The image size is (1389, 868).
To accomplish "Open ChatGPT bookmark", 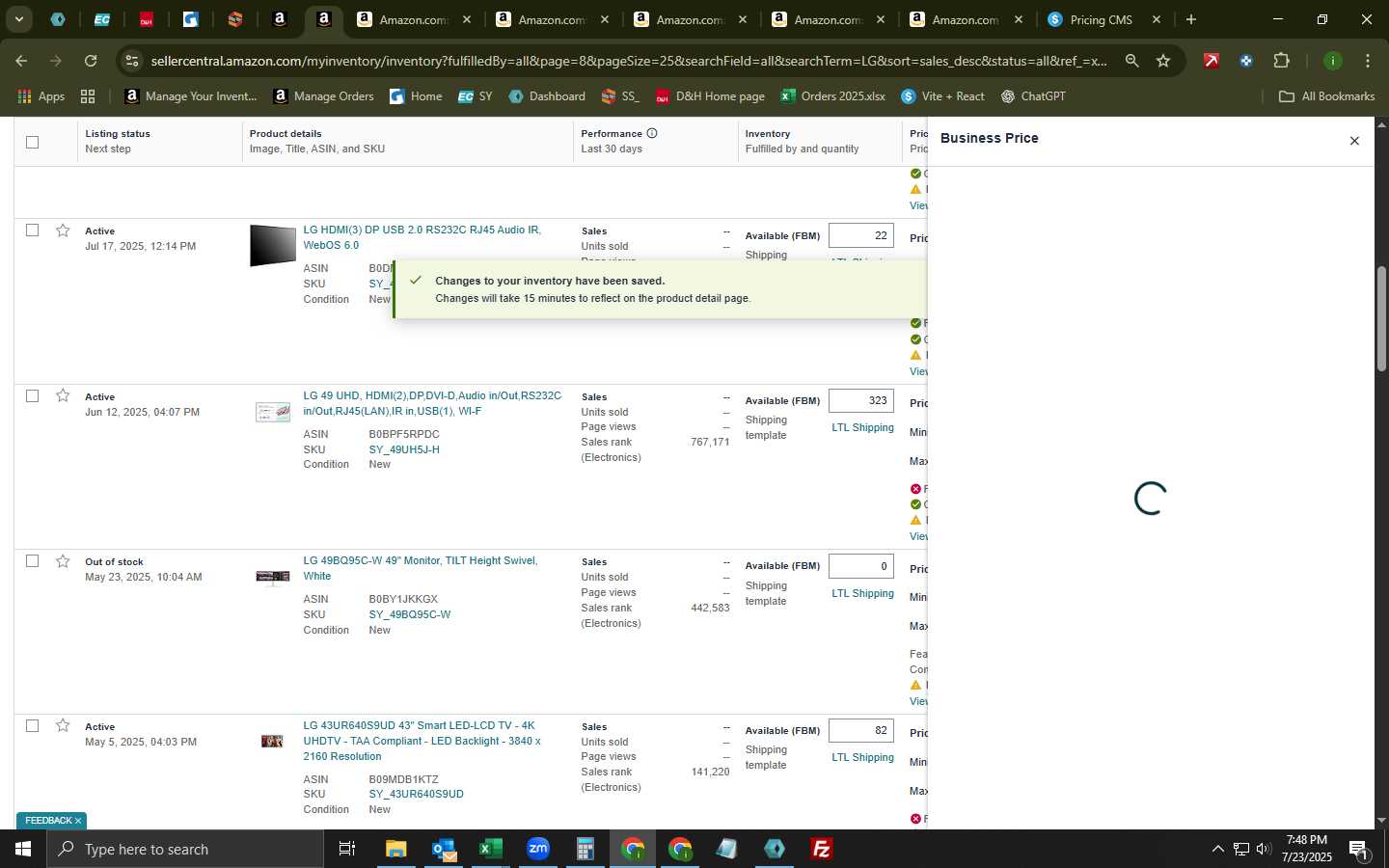I will (x=1033, y=96).
